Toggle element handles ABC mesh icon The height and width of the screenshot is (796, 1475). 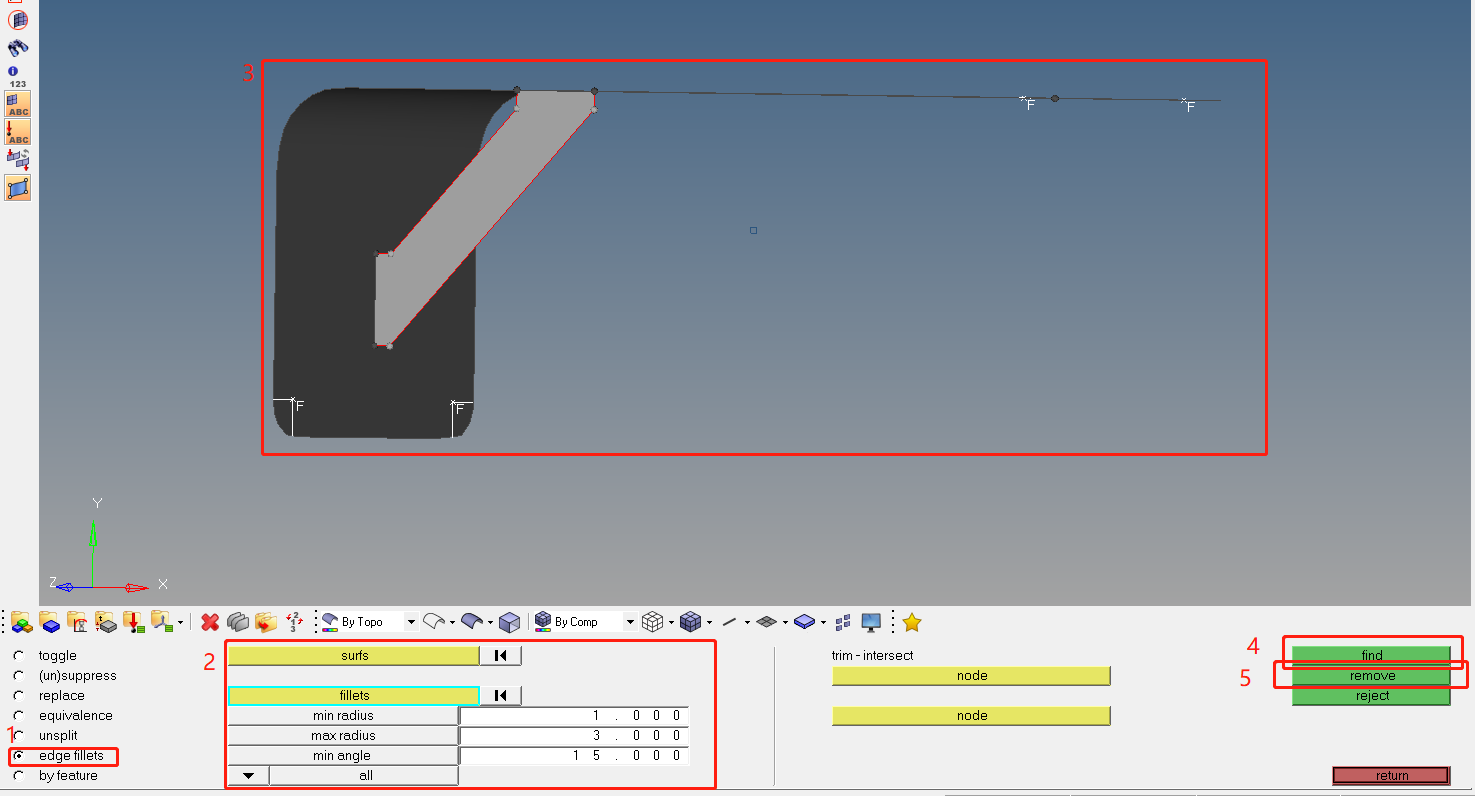(x=18, y=103)
